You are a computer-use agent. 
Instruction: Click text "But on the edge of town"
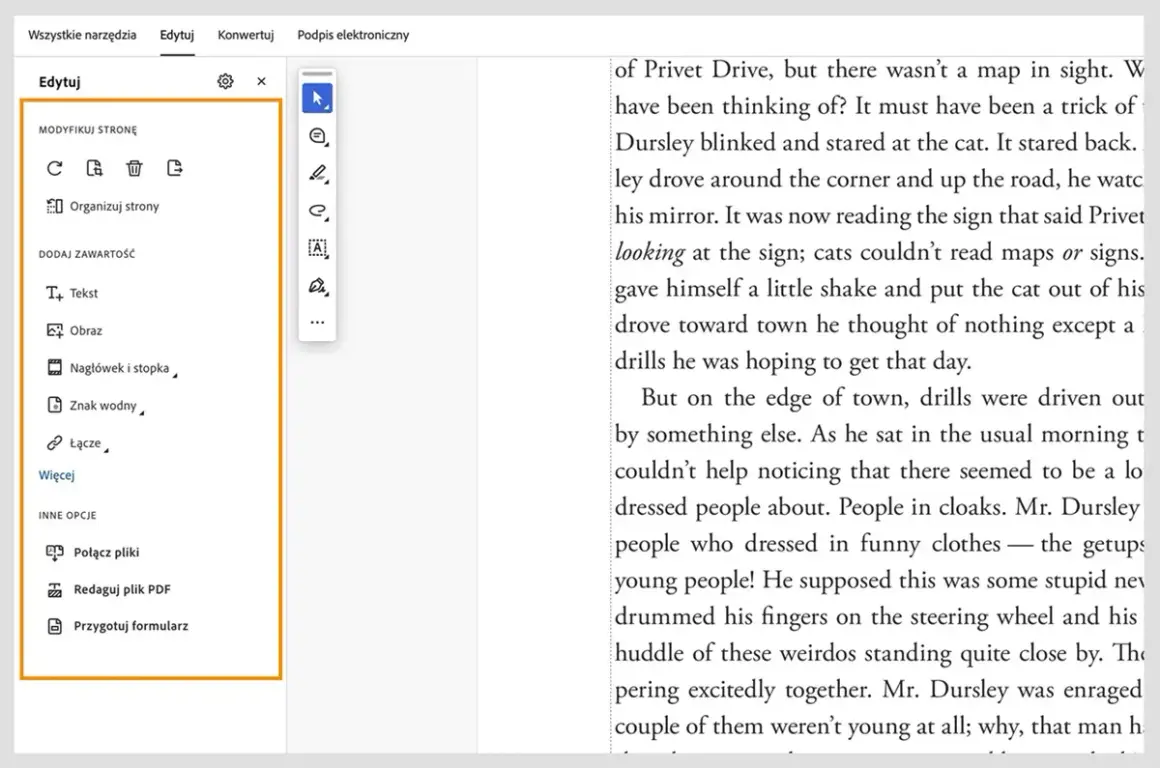775,397
